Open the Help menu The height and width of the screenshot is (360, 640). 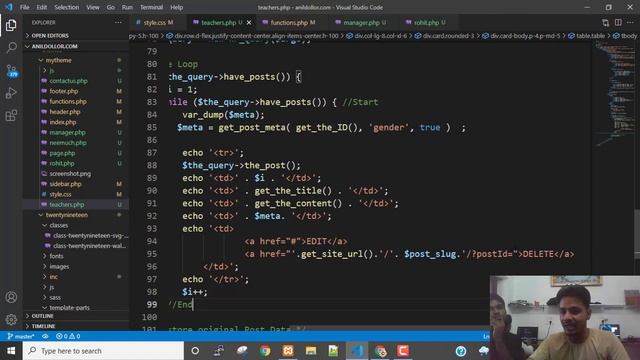click(176, 7)
